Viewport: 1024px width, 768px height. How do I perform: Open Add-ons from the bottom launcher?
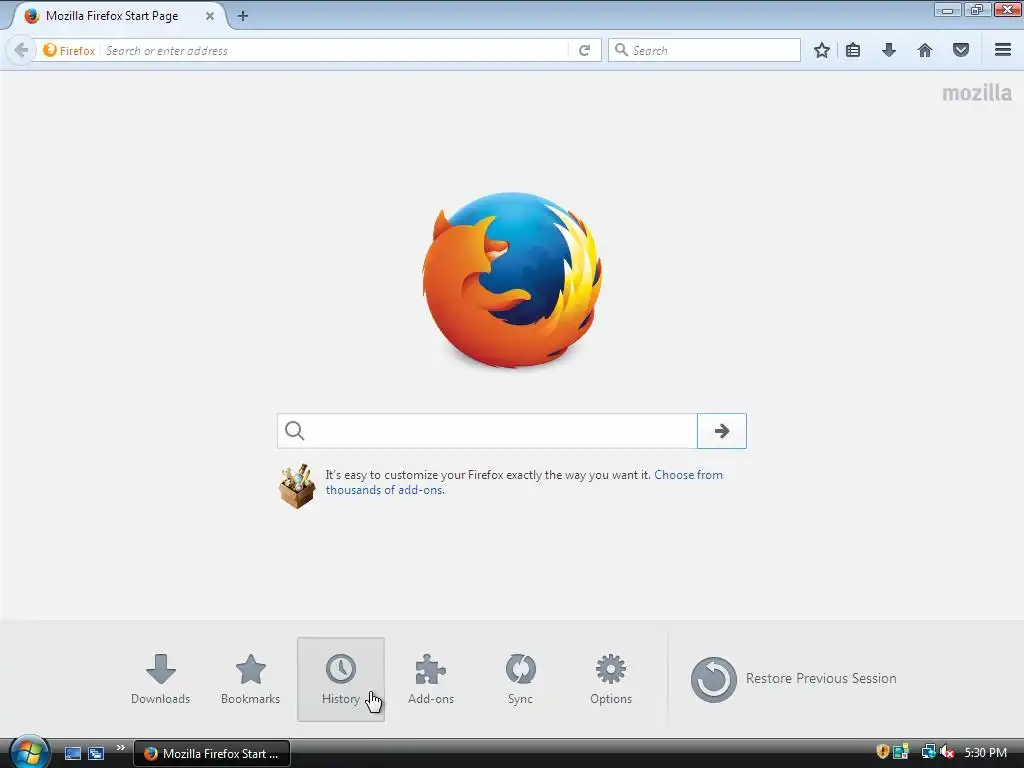pyautogui.click(x=431, y=679)
